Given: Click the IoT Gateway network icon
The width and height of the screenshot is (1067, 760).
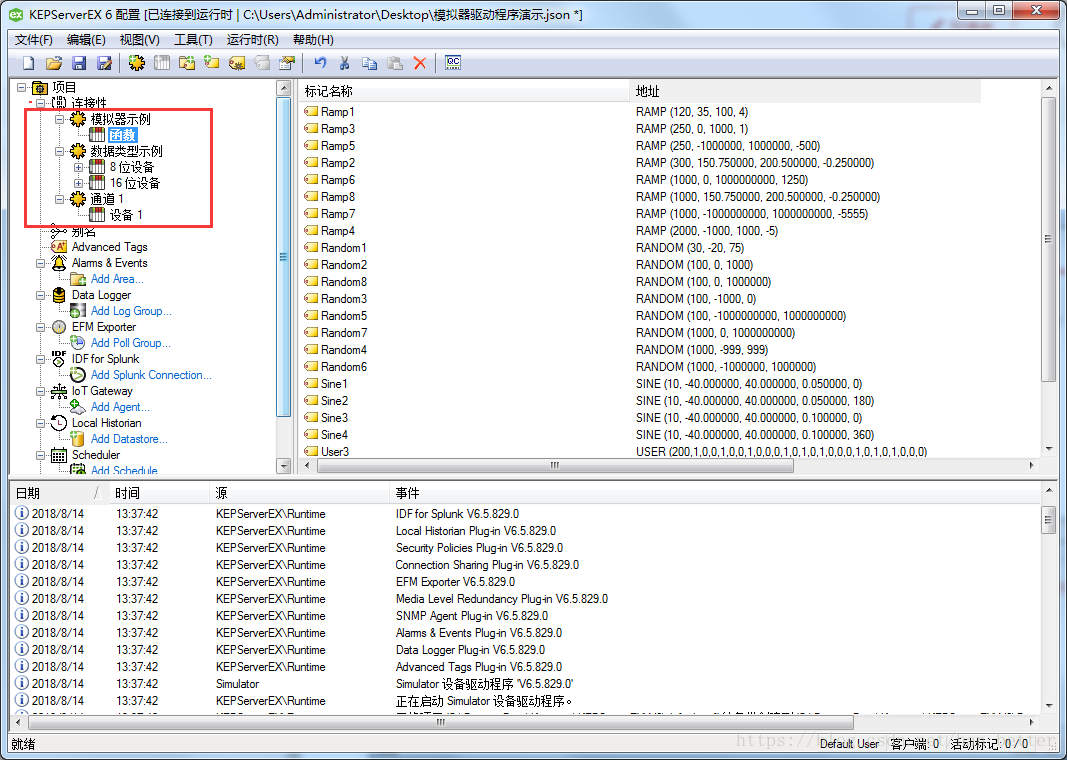Looking at the screenshot, I should [59, 391].
